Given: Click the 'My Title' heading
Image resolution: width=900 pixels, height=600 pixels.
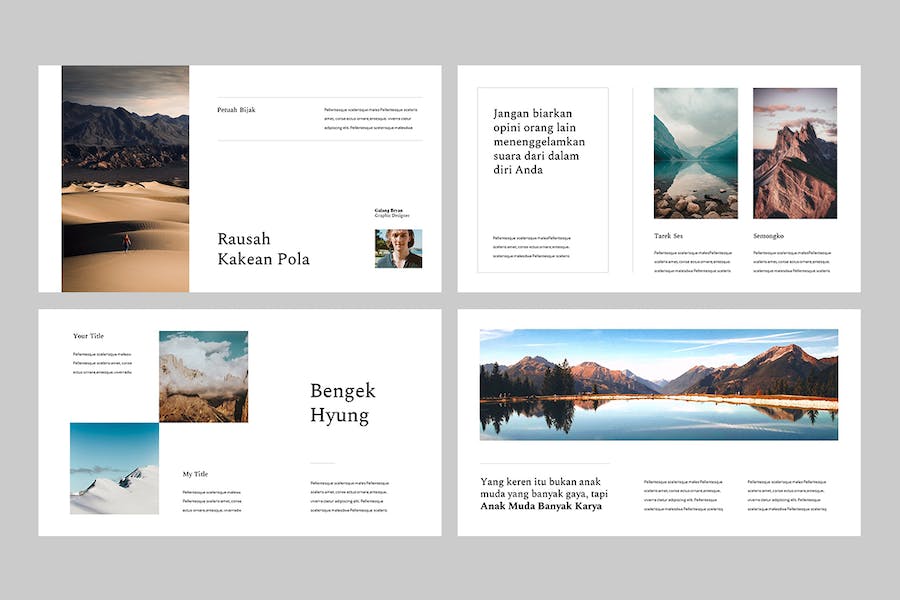Looking at the screenshot, I should [x=195, y=474].
